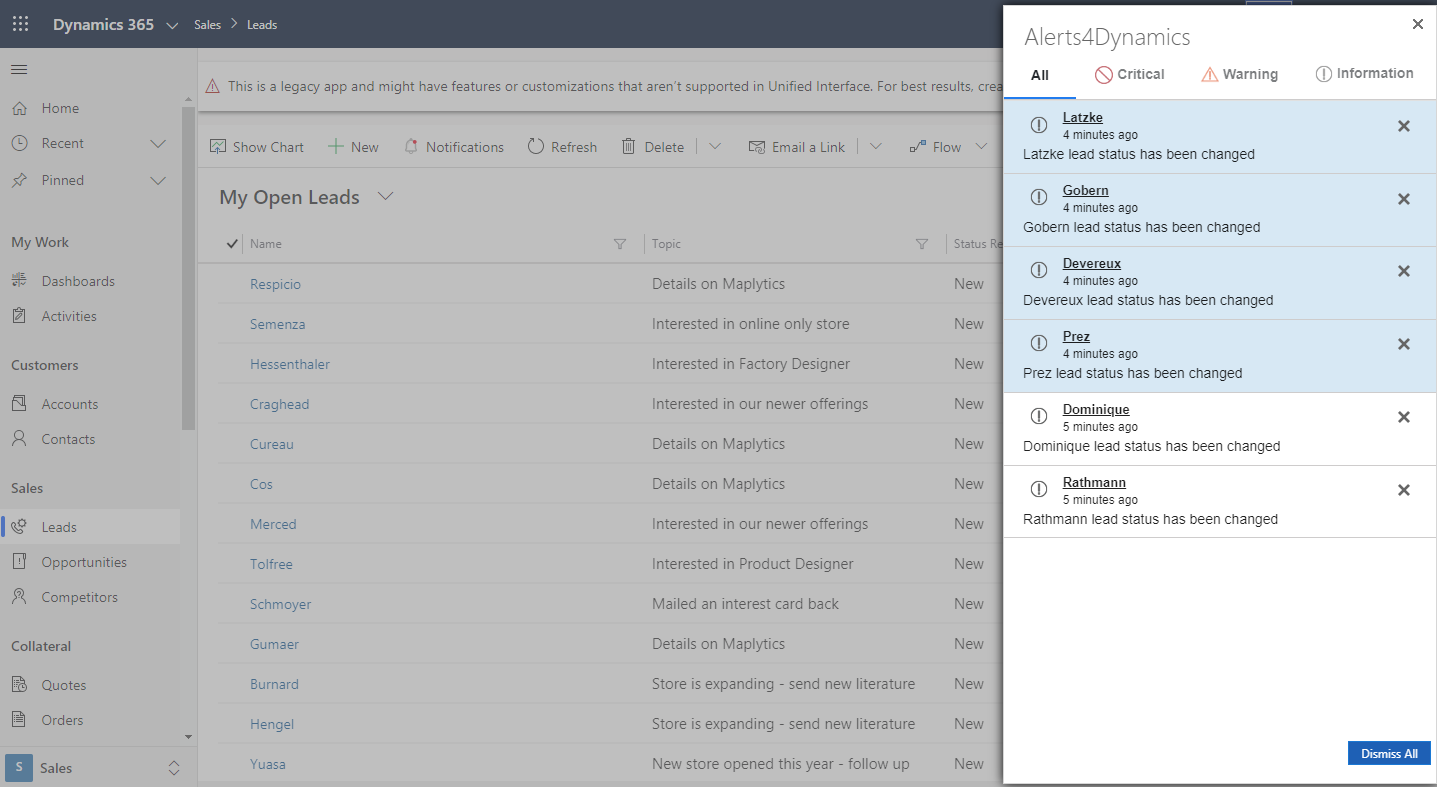Open the app launcher waffle icon

(20, 24)
